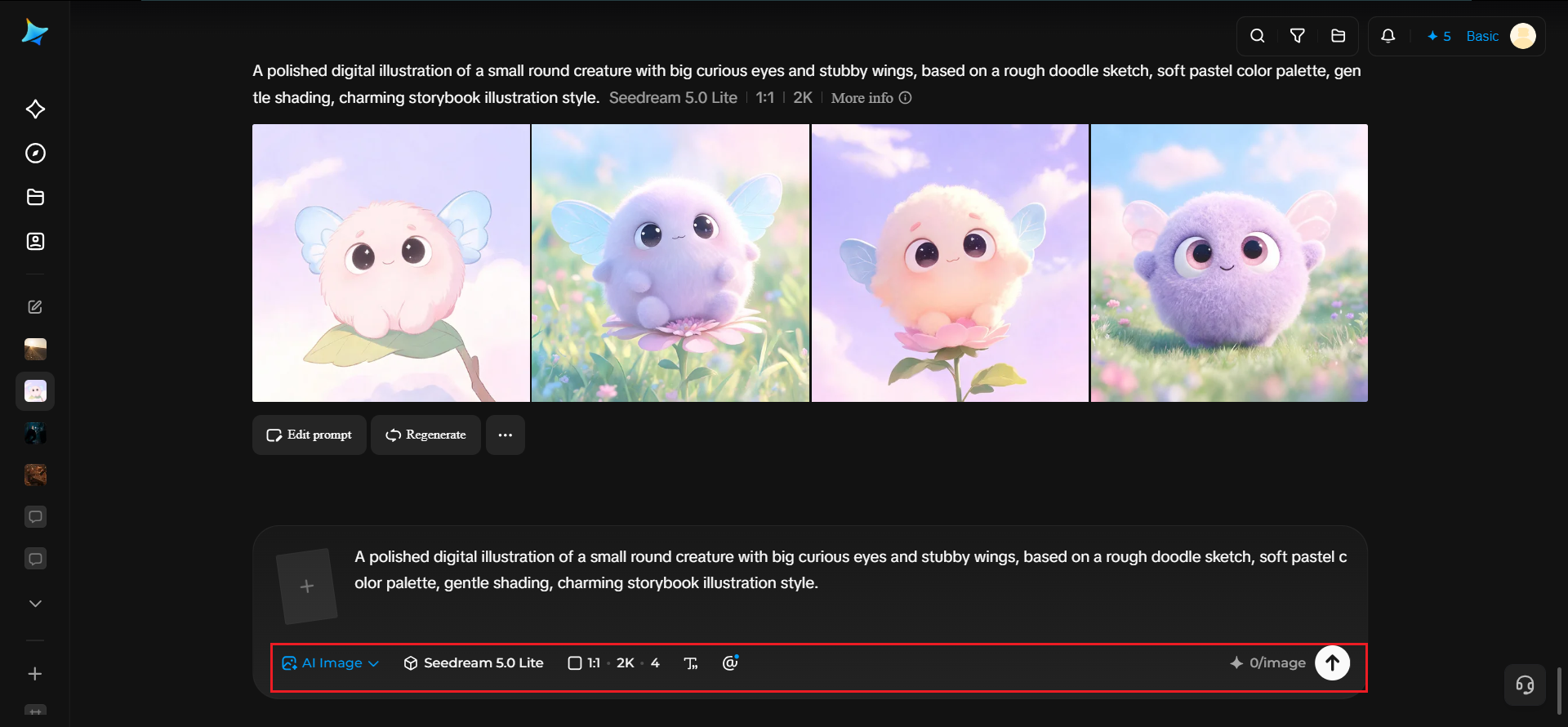Open the lilac creature on flower image
The height and width of the screenshot is (727, 1568).
pyautogui.click(x=670, y=263)
